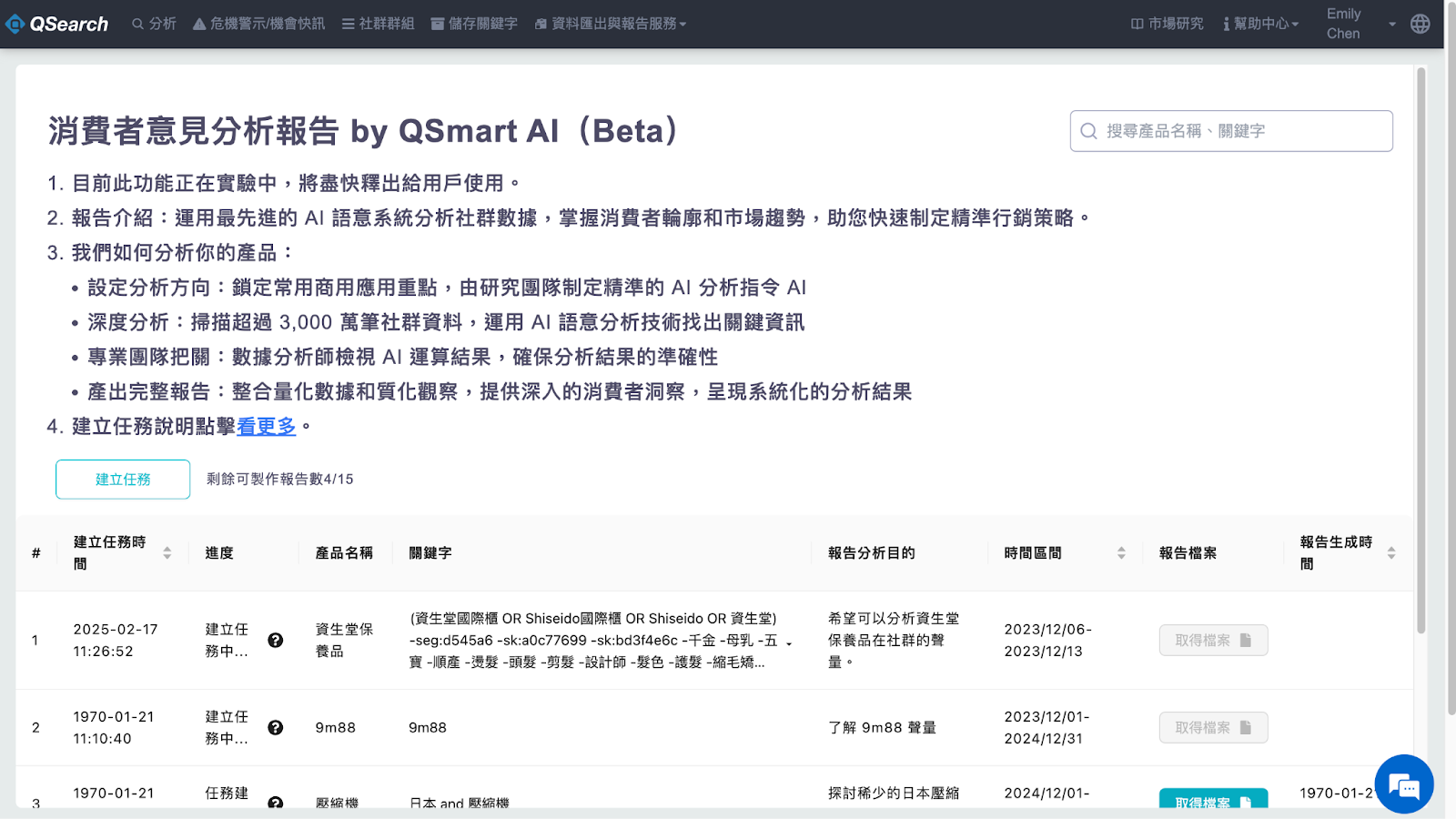1456x819 pixels.
Task: Open Emily Chen account dropdown arrow
Action: [x=1391, y=24]
